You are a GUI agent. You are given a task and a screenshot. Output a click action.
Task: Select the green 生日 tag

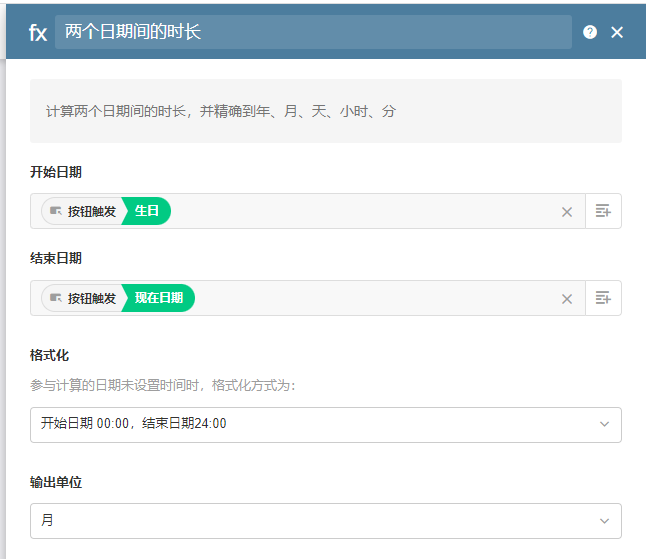148,211
